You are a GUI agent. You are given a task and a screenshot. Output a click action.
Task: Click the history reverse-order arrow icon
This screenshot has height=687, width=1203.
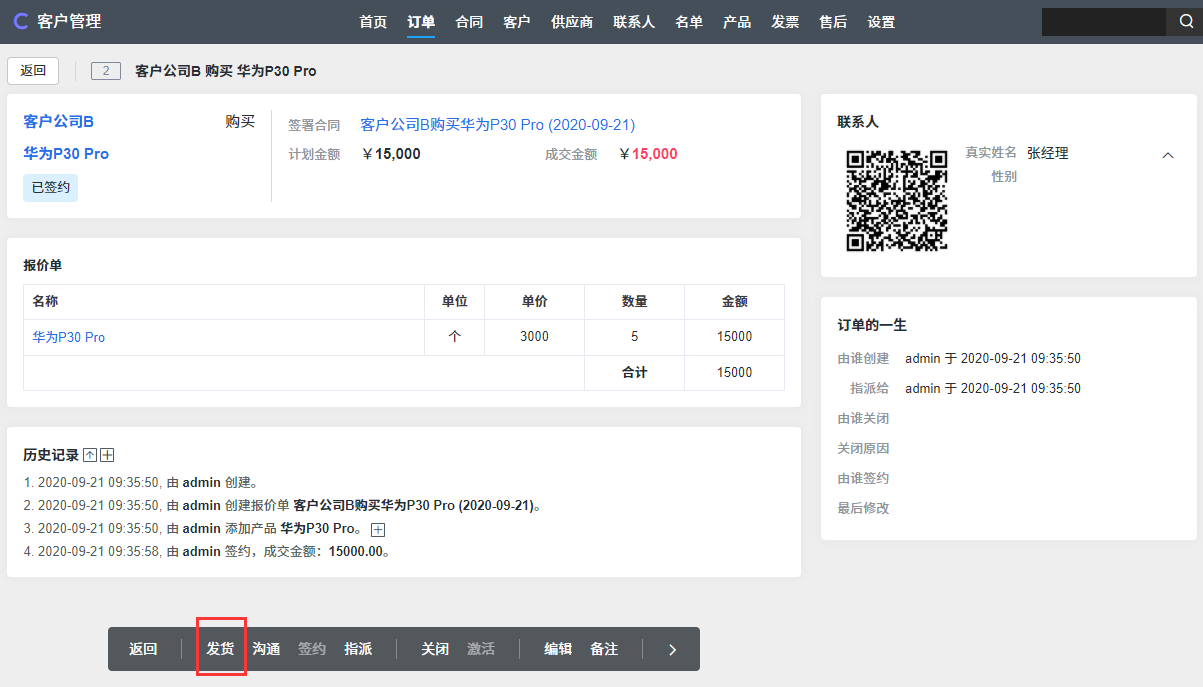pyautogui.click(x=90, y=455)
